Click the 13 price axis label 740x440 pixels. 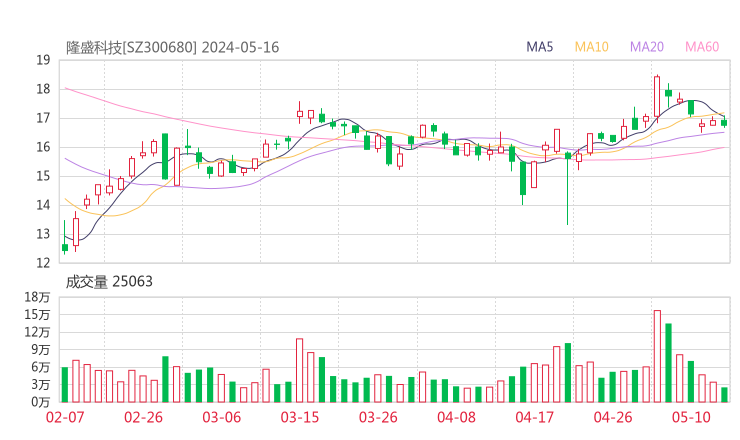(43, 234)
